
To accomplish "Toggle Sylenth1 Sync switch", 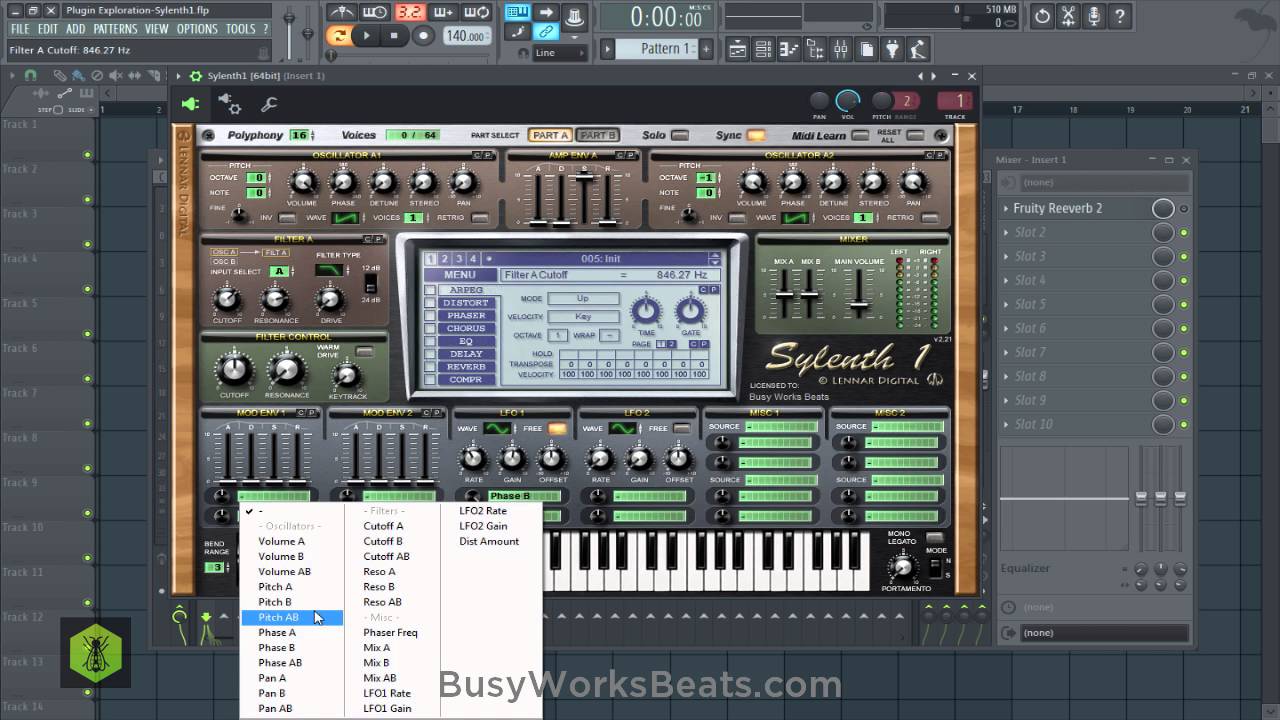I will [x=756, y=135].
